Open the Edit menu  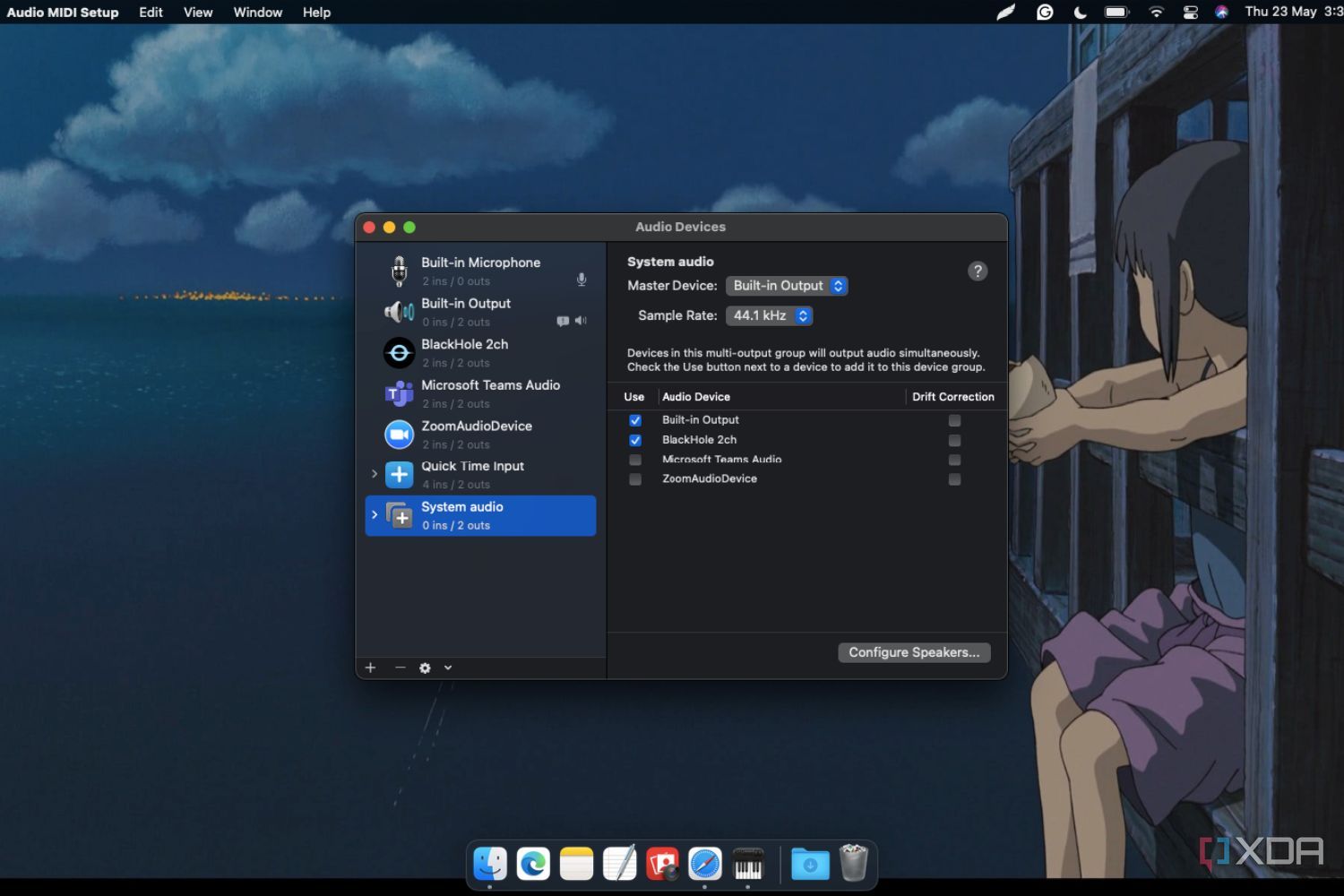[x=151, y=12]
